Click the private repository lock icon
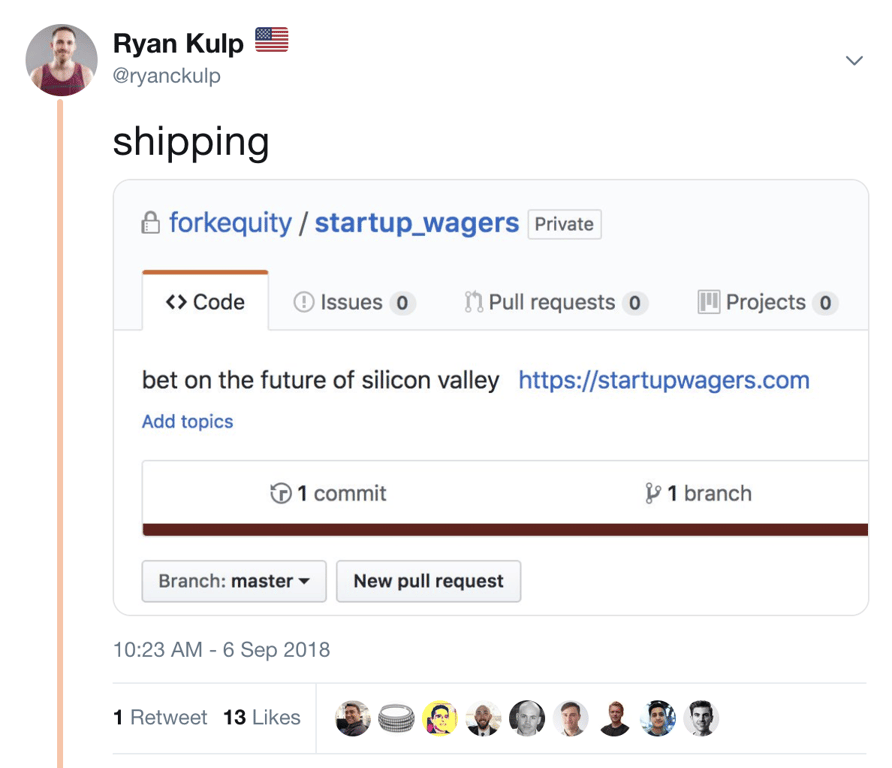The width and height of the screenshot is (892, 768). tap(151, 222)
